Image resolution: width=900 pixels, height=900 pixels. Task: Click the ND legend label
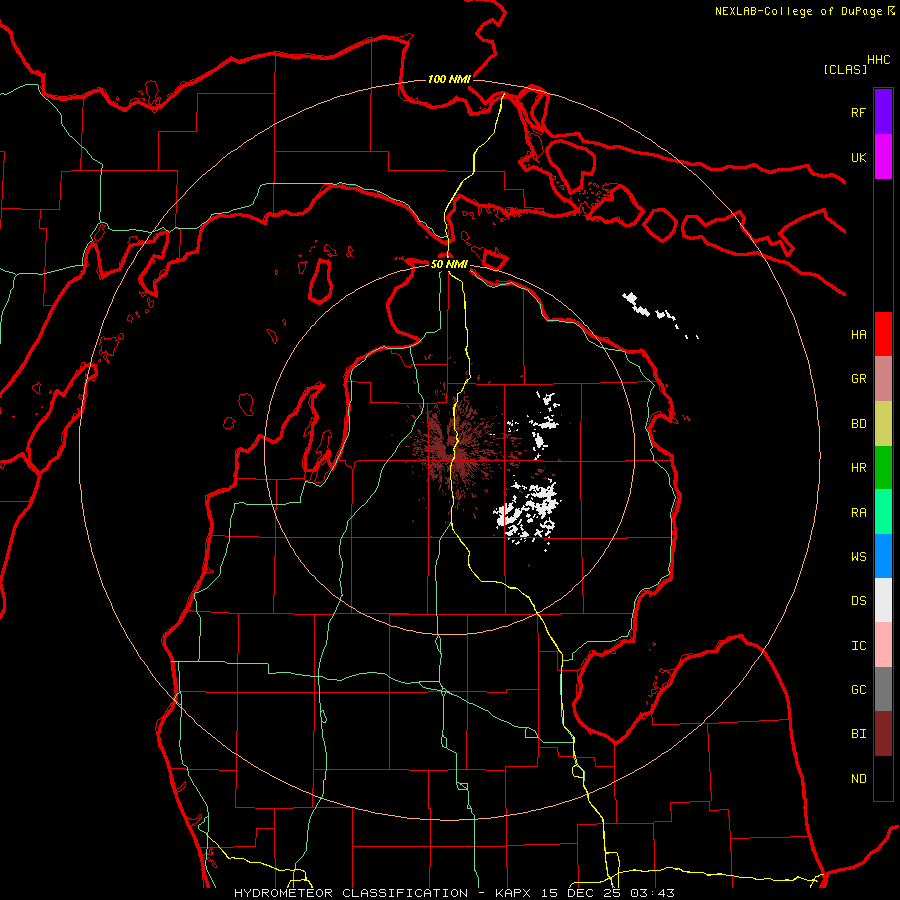click(859, 779)
